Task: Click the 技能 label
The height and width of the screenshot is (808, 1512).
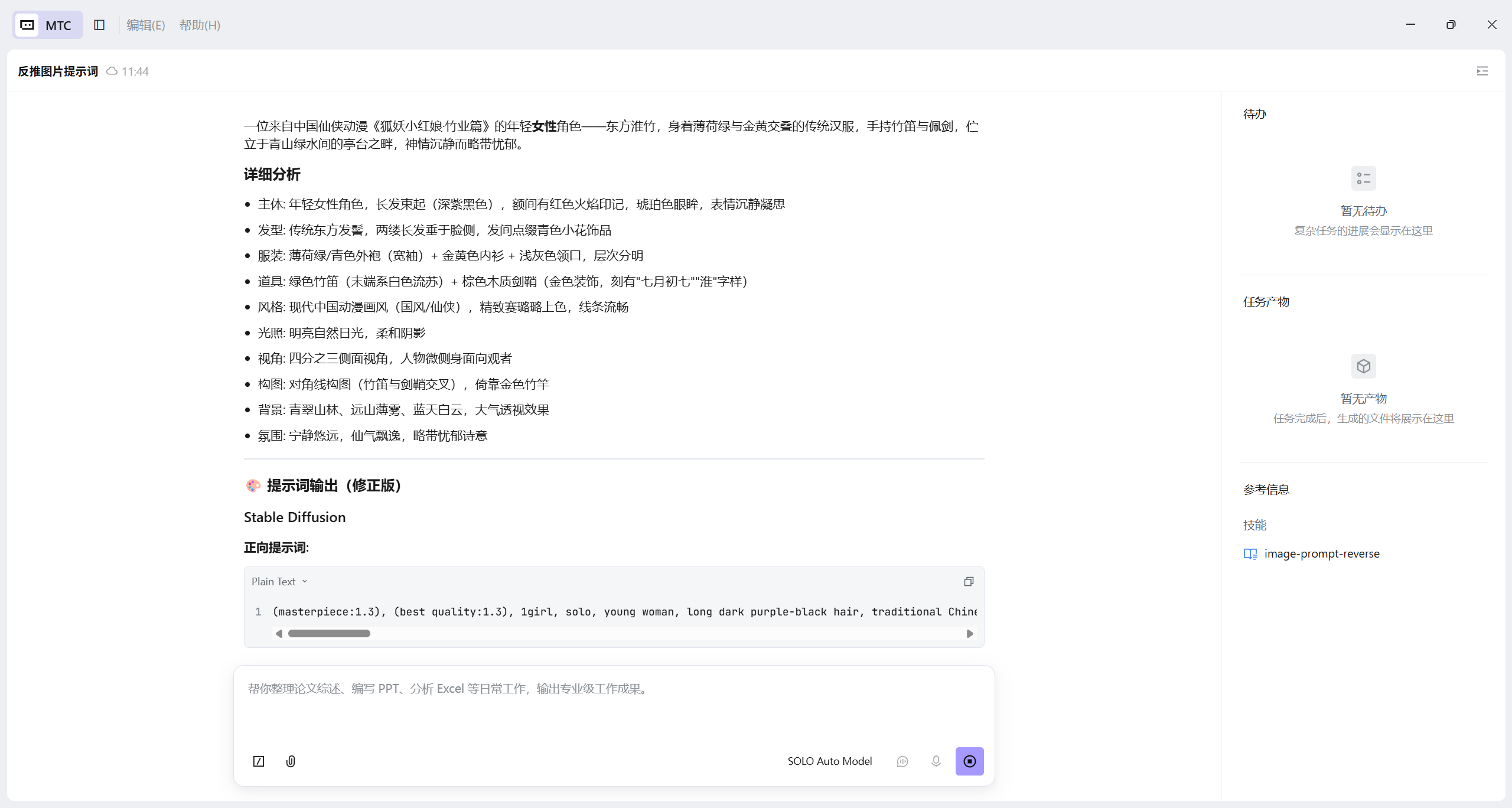Action: tap(1254, 525)
